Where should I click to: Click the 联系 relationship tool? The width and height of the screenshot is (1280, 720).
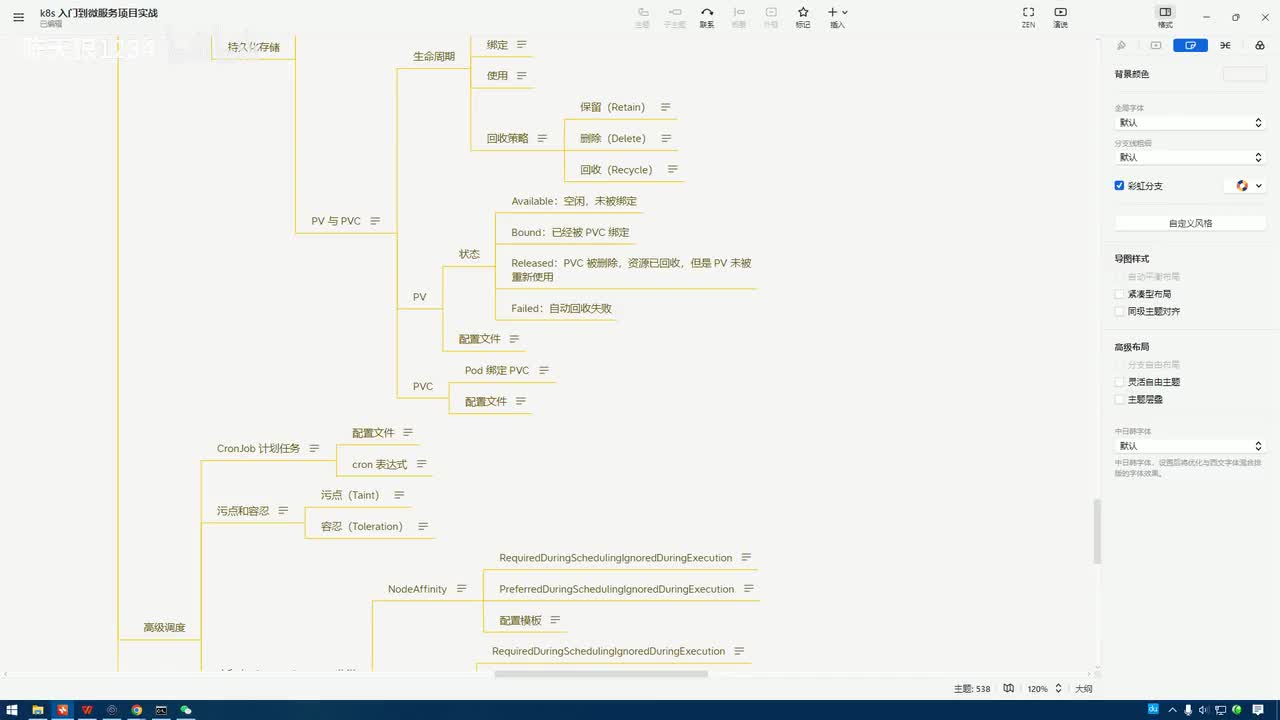[707, 17]
